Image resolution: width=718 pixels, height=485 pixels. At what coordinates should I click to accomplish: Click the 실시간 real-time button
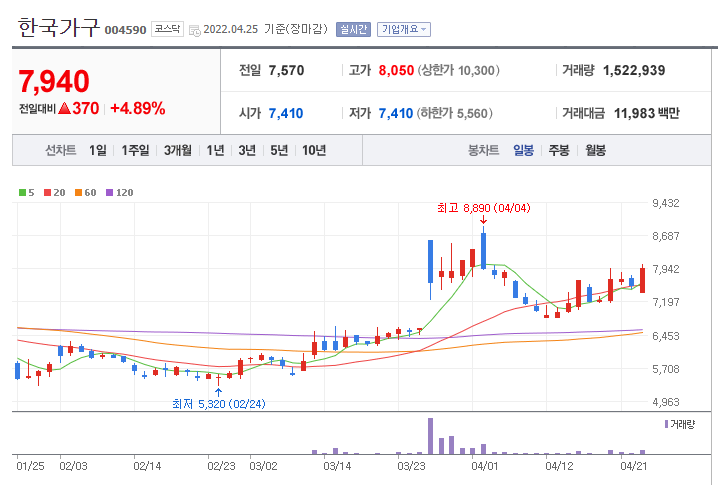[x=353, y=29]
